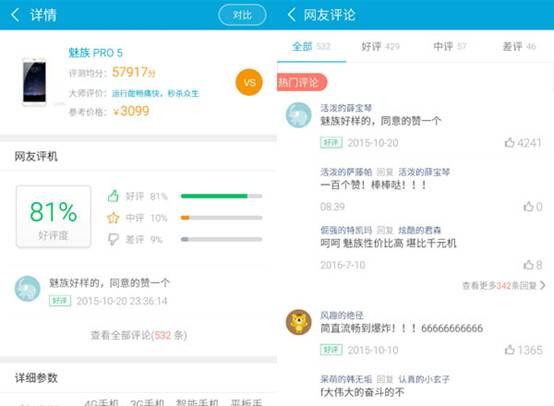Tap the 好评 tag dated 2015-10-10
554x406 pixels.
tap(331, 349)
